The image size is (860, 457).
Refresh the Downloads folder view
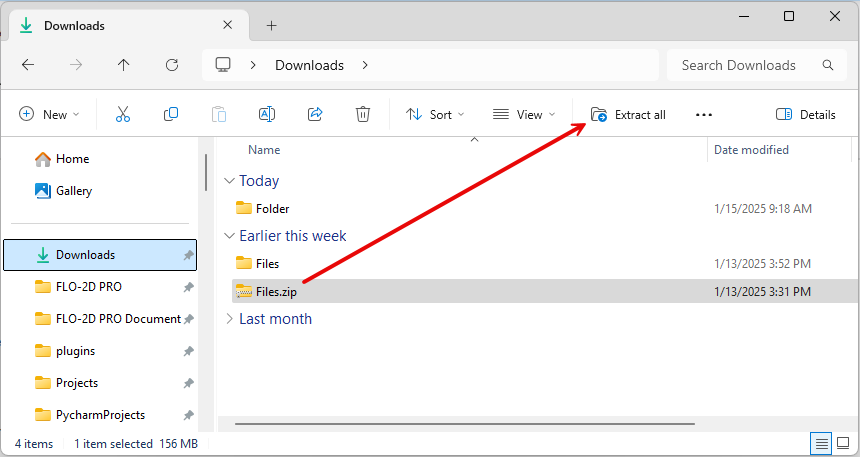click(x=171, y=65)
